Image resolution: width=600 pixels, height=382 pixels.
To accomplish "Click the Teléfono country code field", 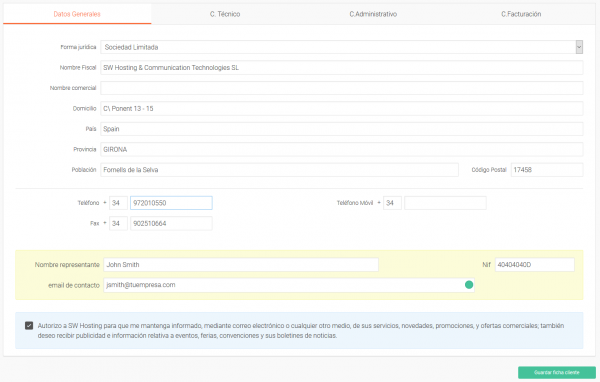I will [118, 203].
